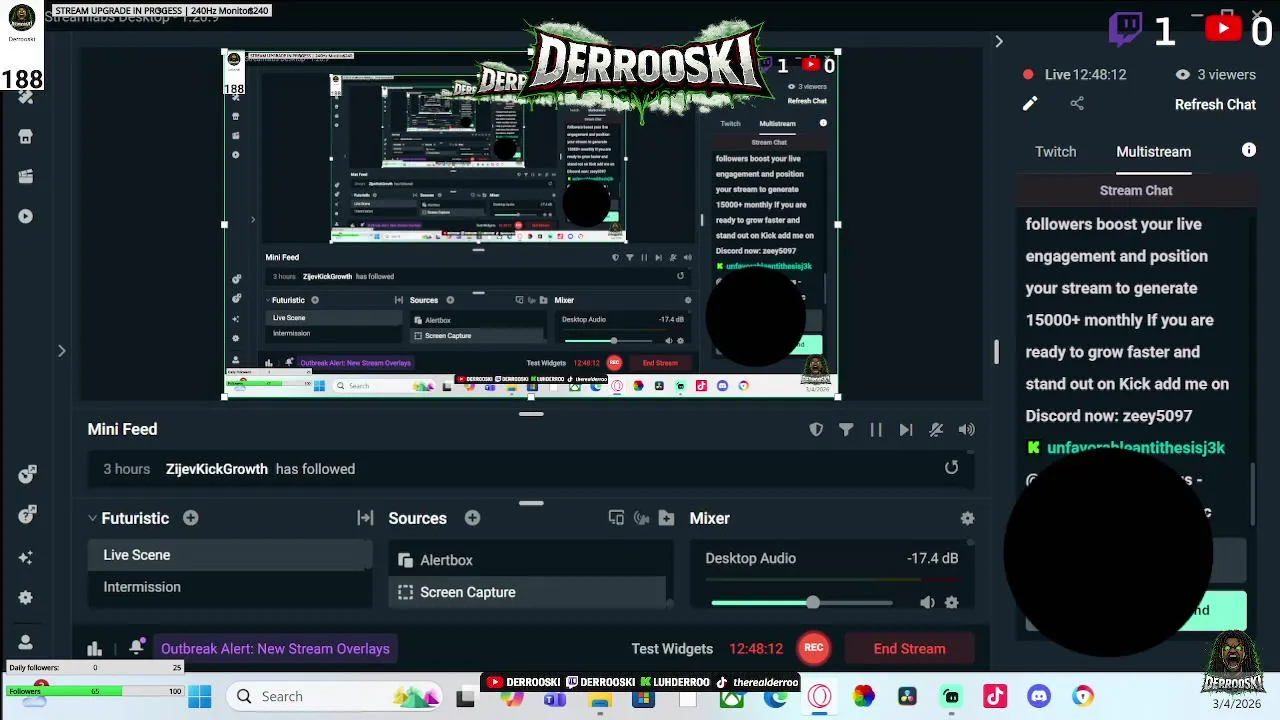1280x720 pixels.
Task: Open DaVinci Resolve from the taskbar
Action: 907,697
